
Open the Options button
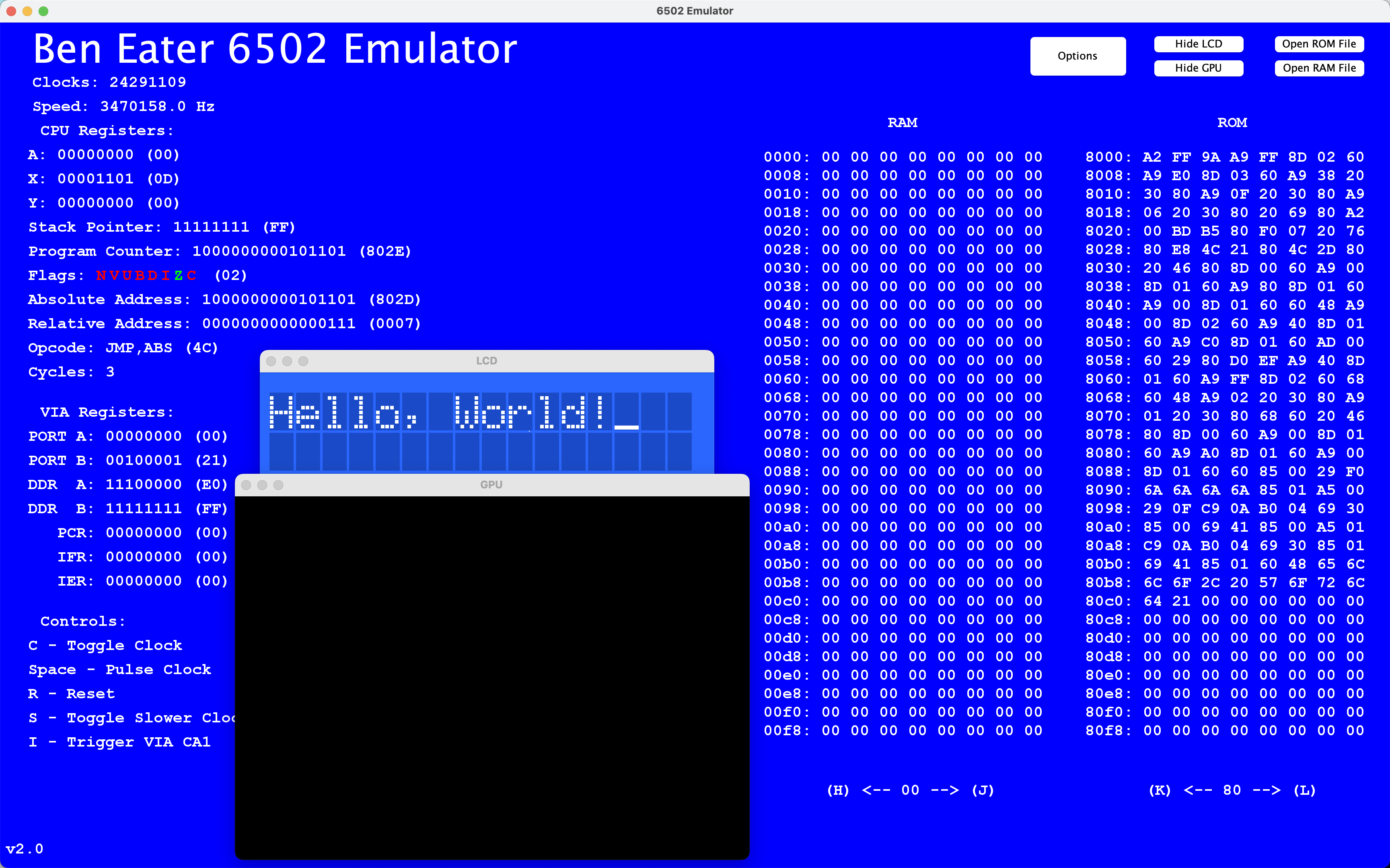[x=1077, y=56]
